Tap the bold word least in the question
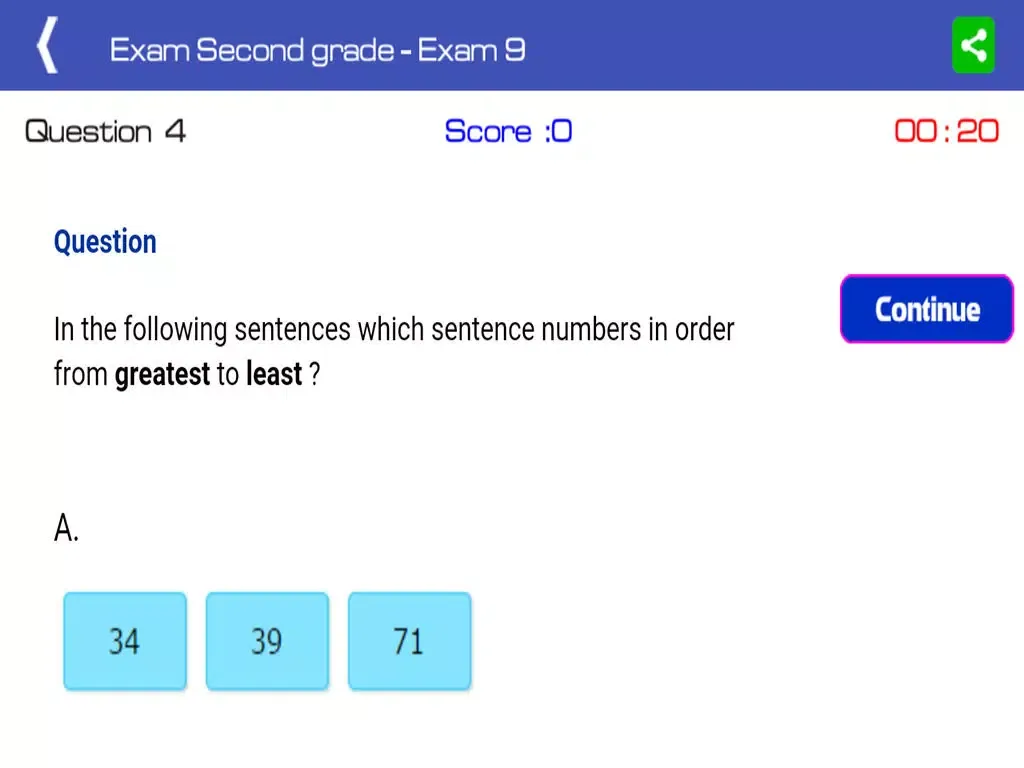This screenshot has width=1024, height=768. click(272, 374)
